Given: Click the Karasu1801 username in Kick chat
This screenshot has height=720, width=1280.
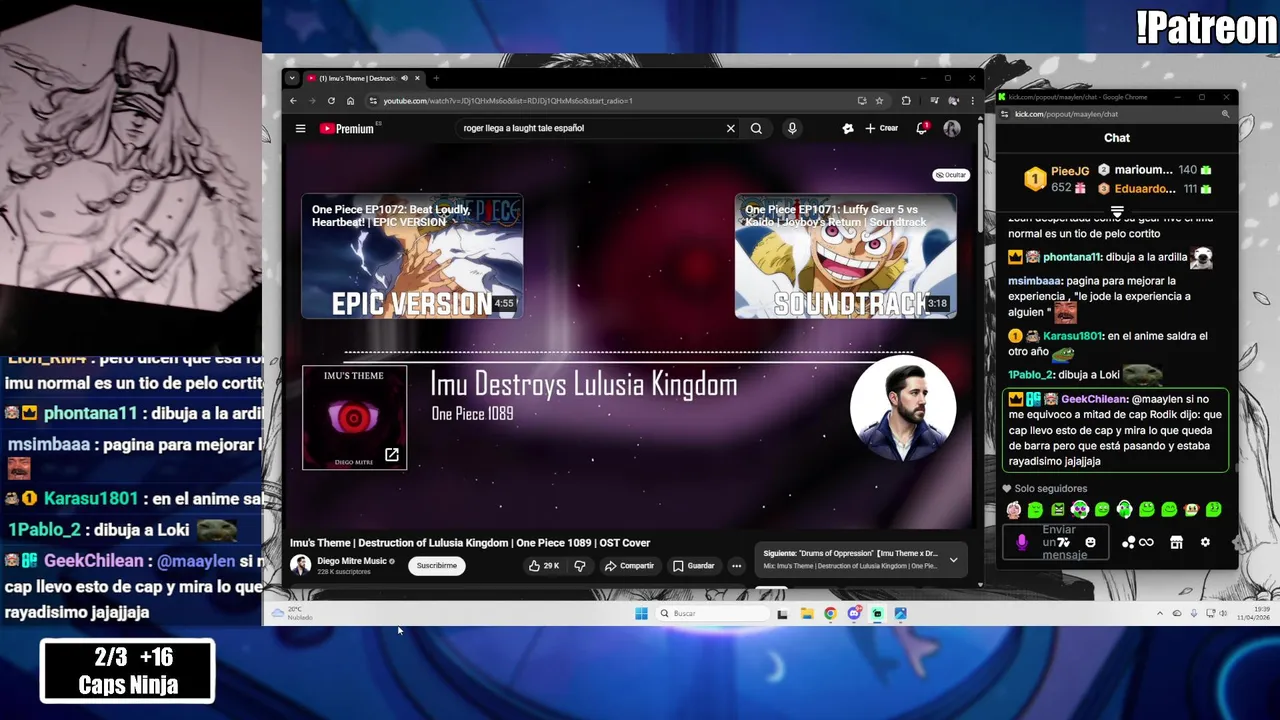Looking at the screenshot, I should [1072, 336].
